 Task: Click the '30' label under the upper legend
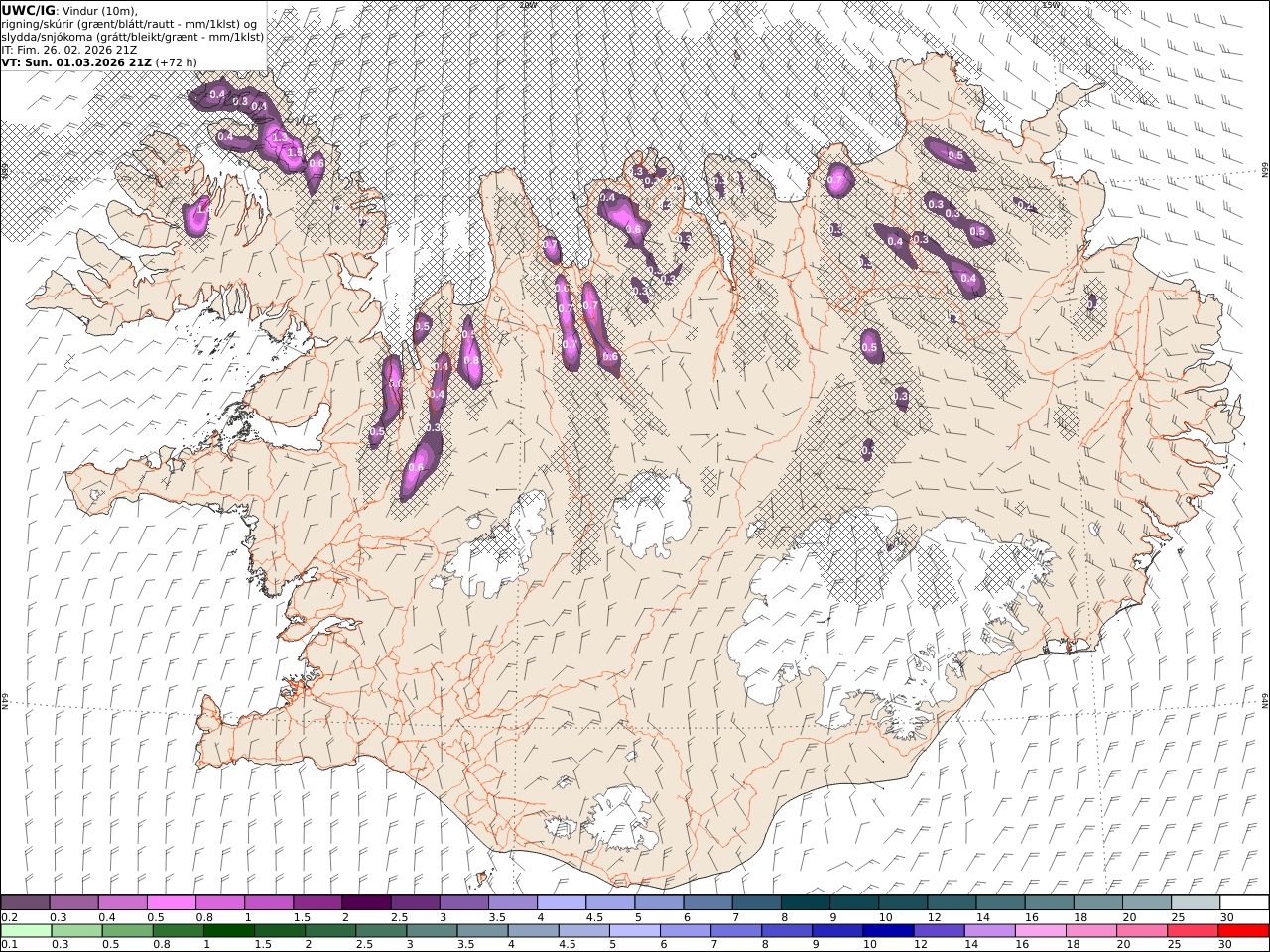click(x=1226, y=917)
